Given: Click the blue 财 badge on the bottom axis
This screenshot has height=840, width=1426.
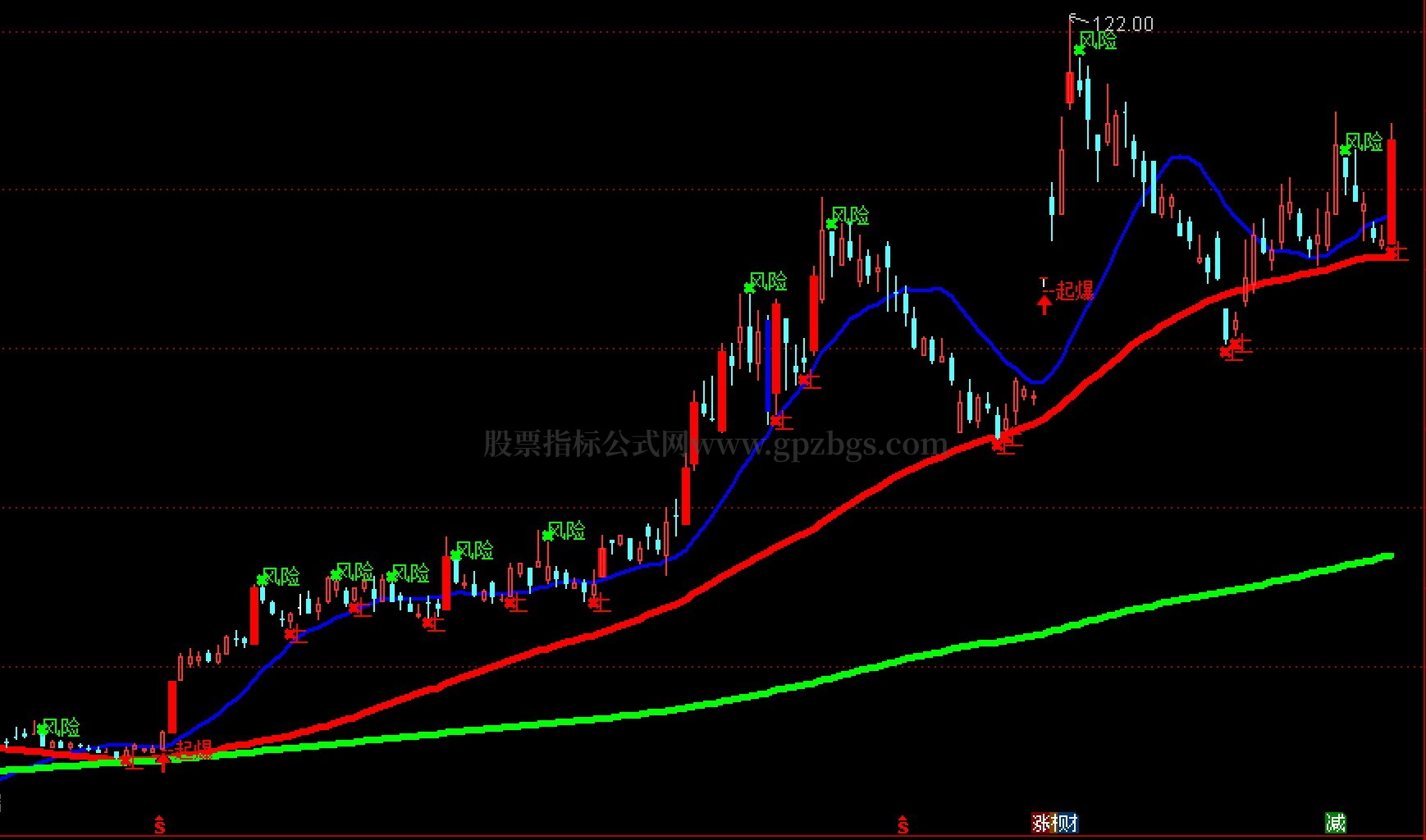Looking at the screenshot, I should coord(1069,822).
